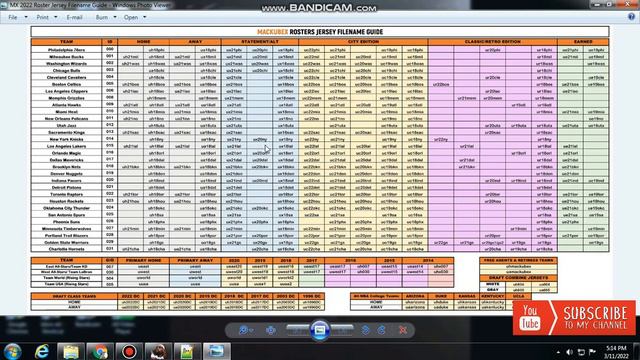Click the 'Toronto Raptors' row name
The image size is (640, 360).
tap(67, 194)
